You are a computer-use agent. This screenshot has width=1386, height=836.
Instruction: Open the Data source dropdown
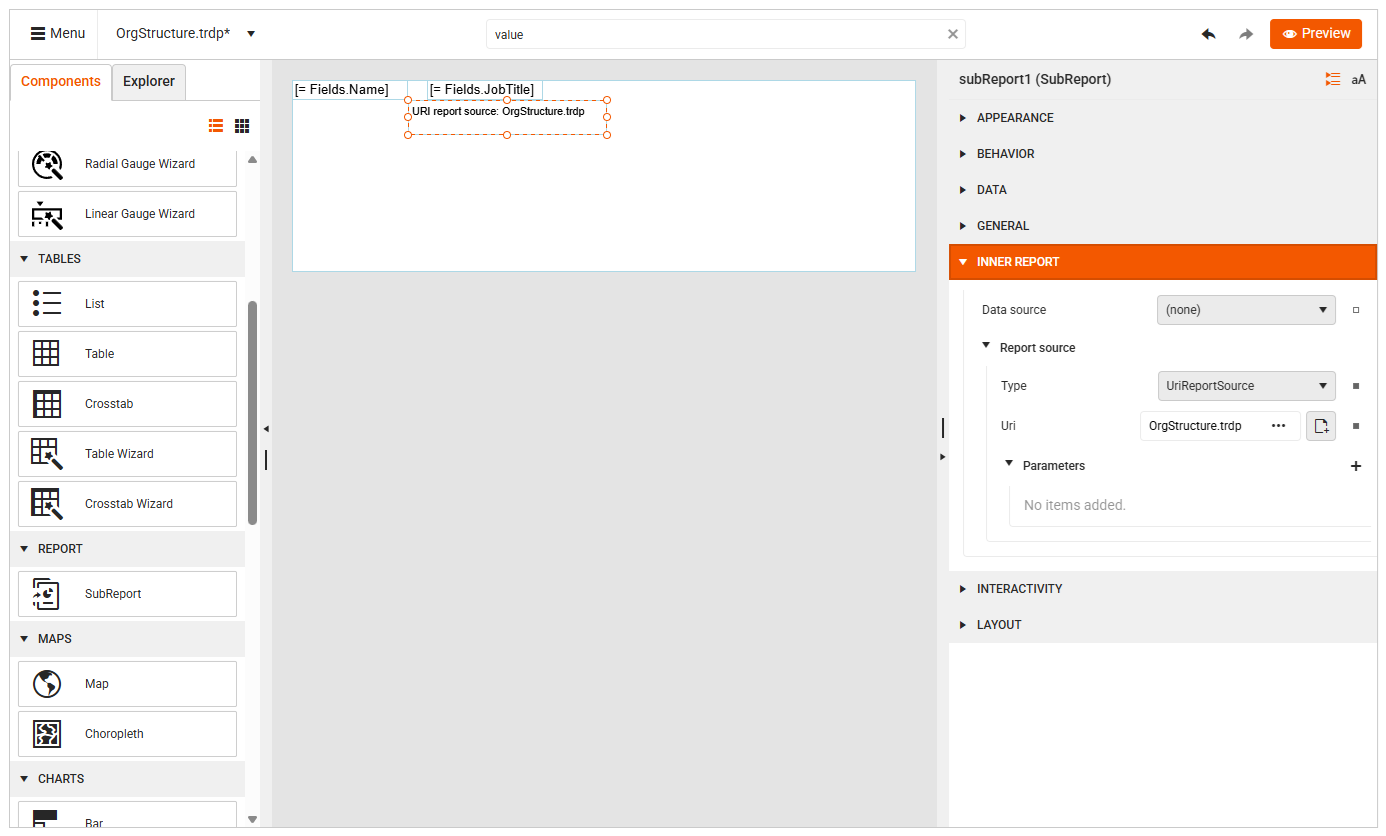tap(1246, 310)
